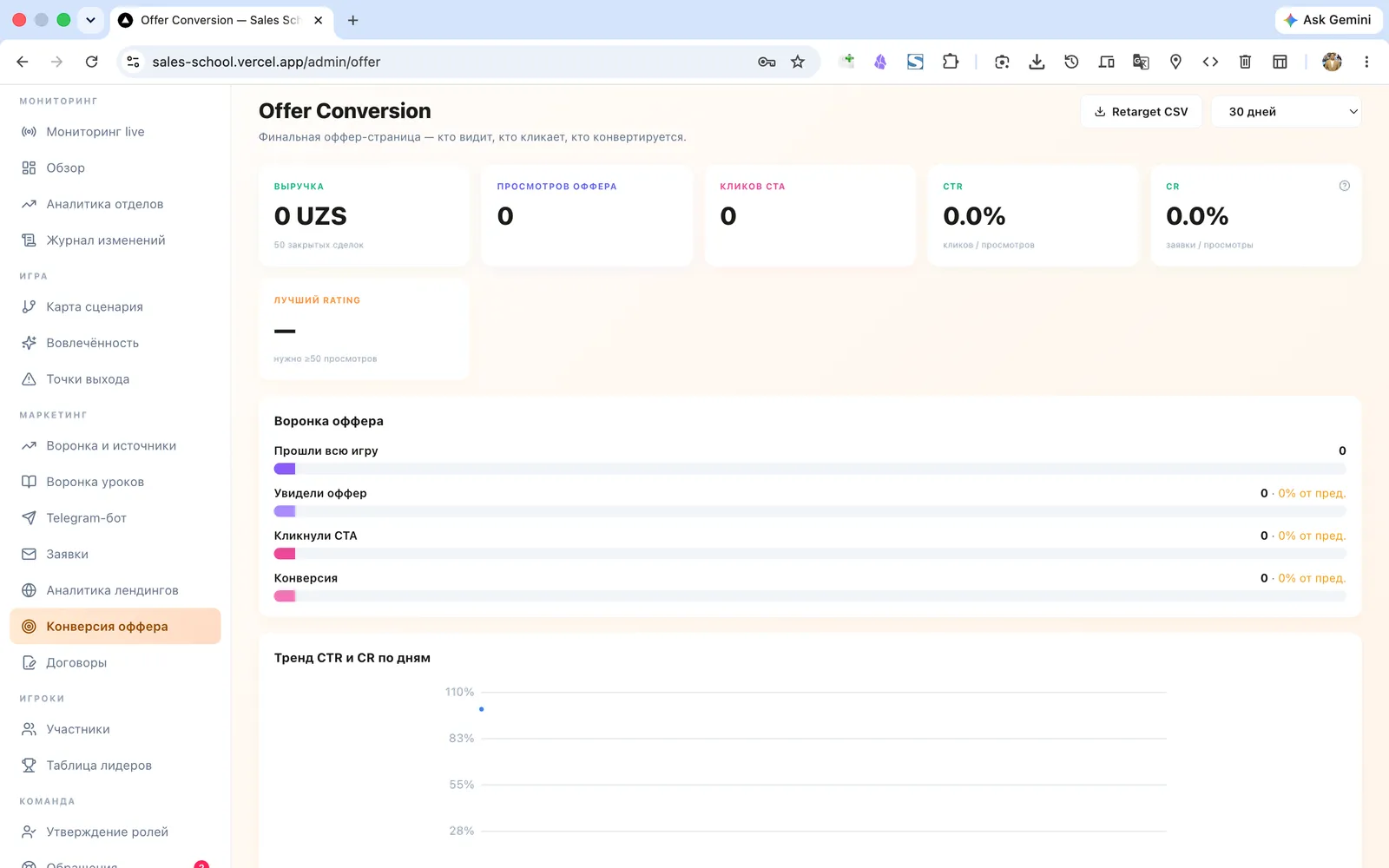
Task: Click the Ask Gemini button
Action: [1328, 20]
